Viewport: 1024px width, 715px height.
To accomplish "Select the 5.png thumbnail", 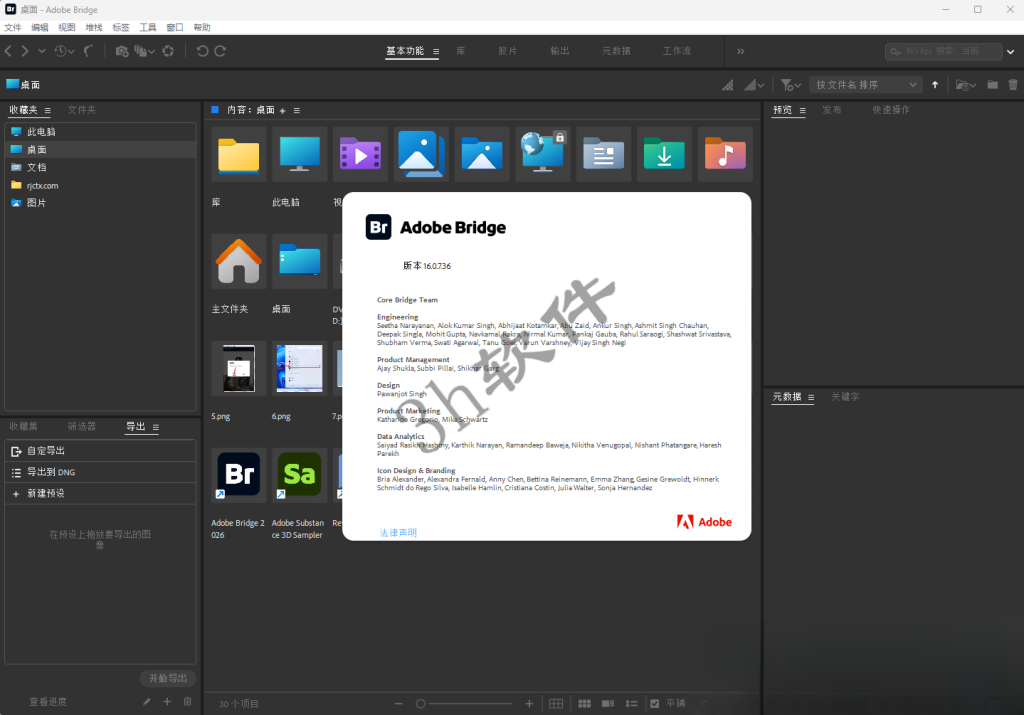I will pos(238,368).
